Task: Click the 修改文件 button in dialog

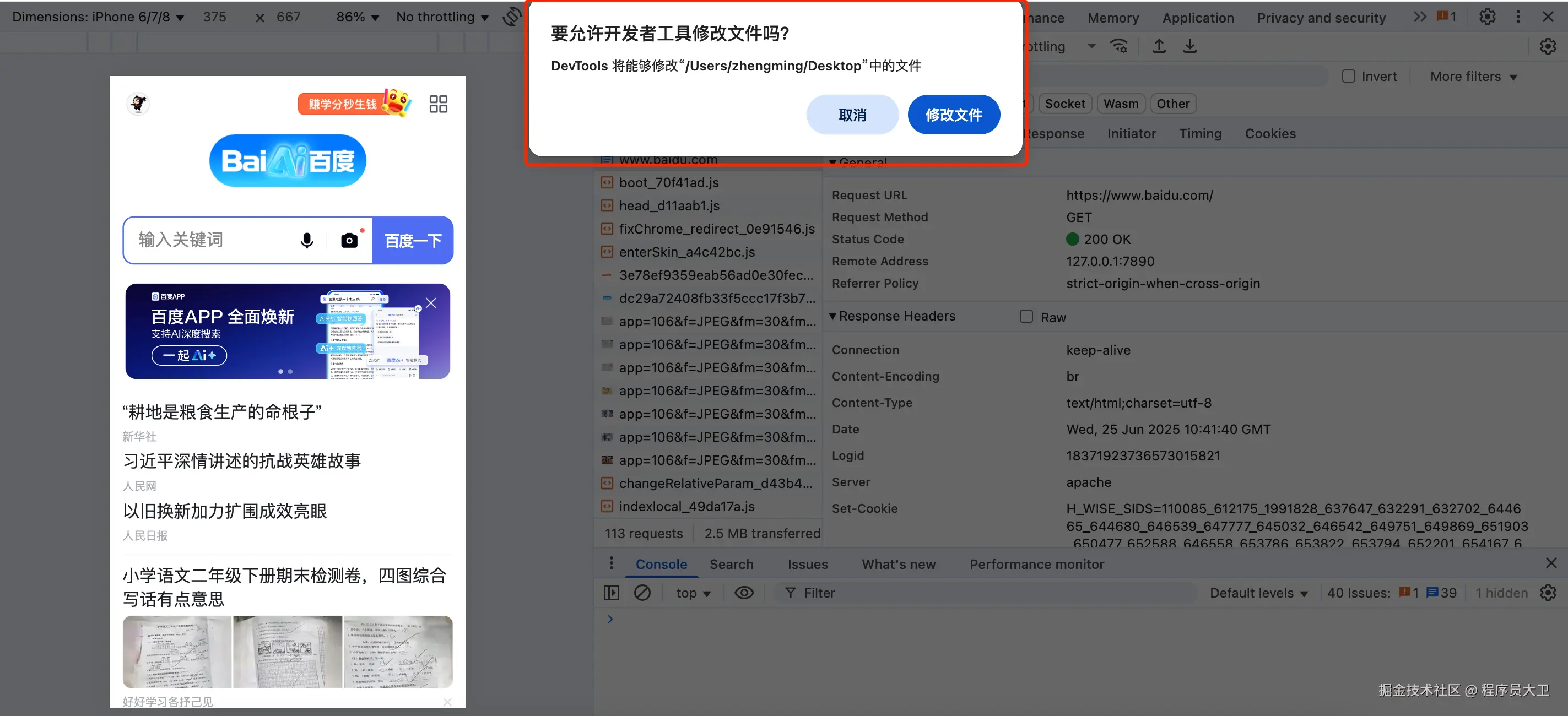Action: pos(953,115)
